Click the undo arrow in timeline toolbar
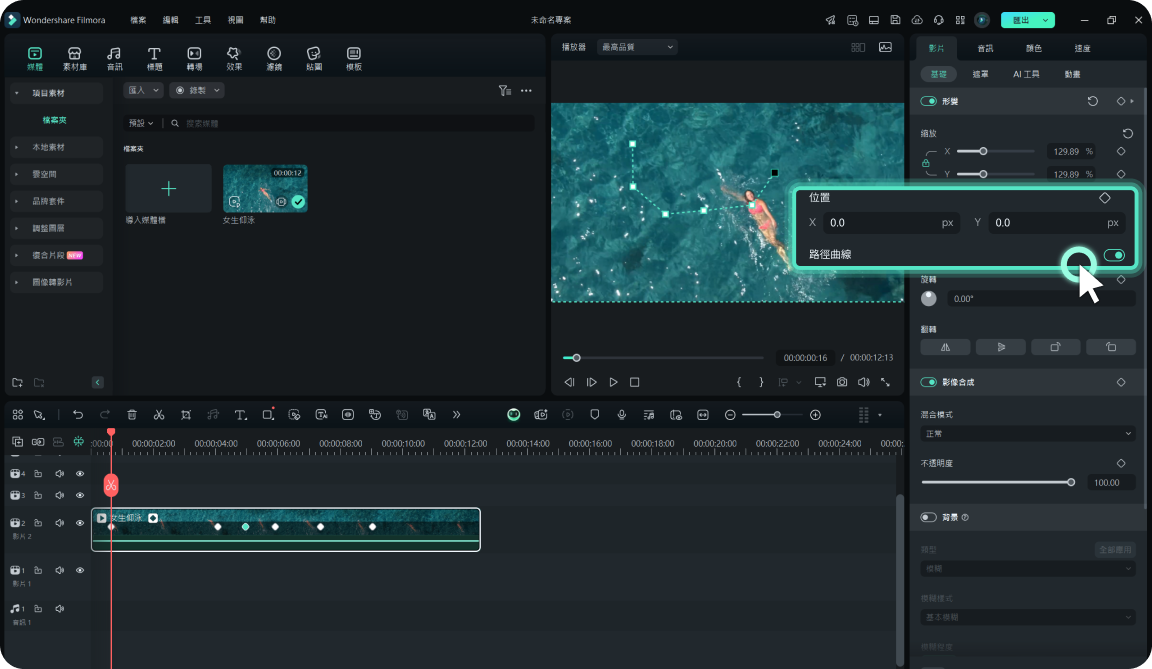Screen dimensions: 1152x669 pos(78,415)
